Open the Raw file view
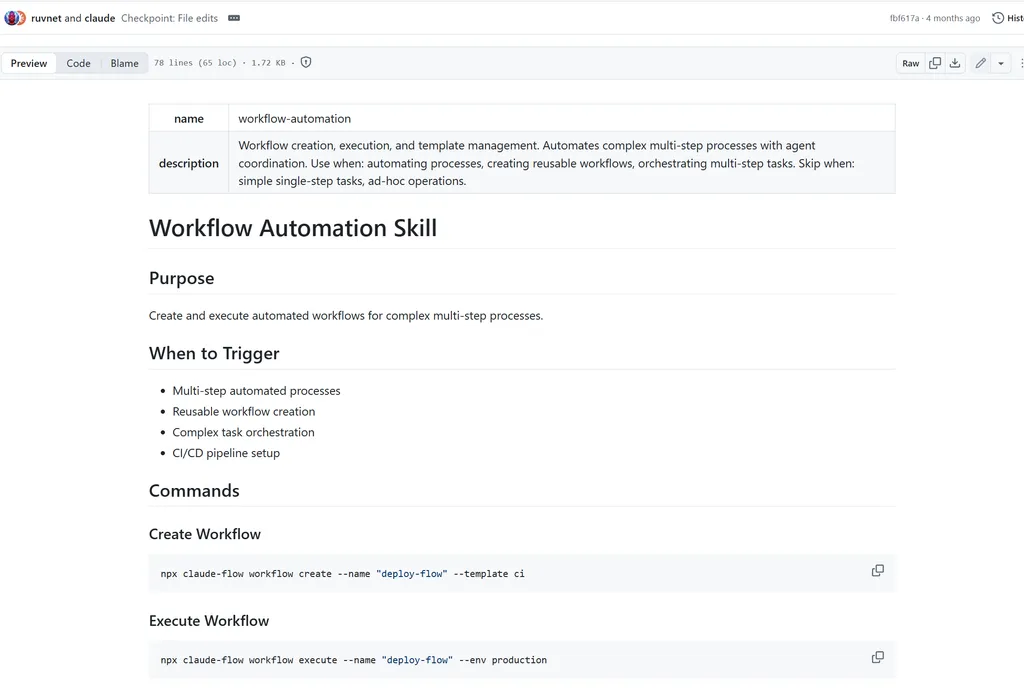Screen dimensions: 1024x690 tap(910, 63)
